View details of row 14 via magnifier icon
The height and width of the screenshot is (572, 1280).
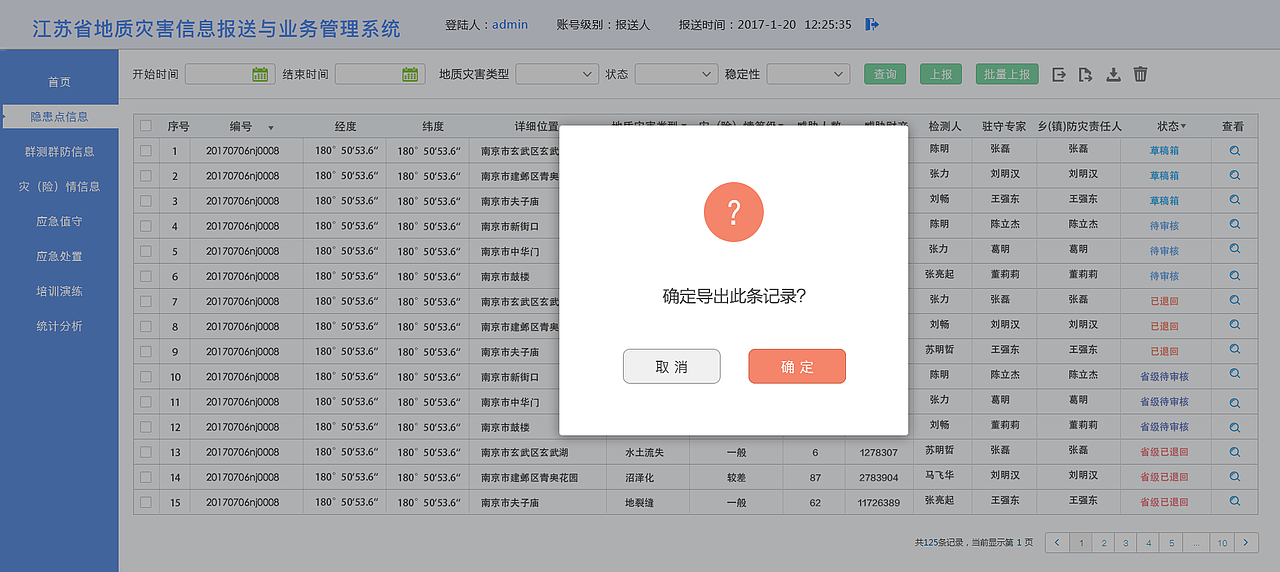pos(1235,476)
